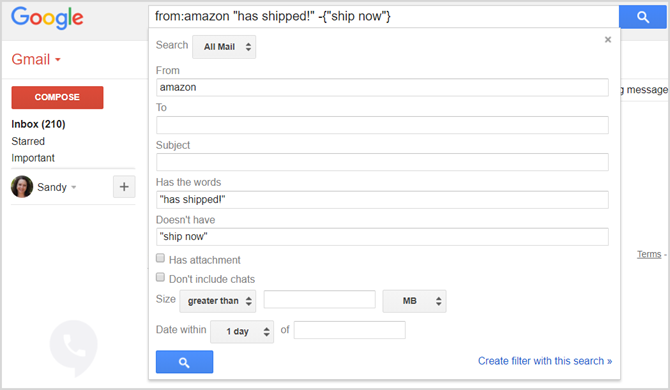Click the Google logo
Viewport: 670px width, 390px height.
tap(47, 18)
